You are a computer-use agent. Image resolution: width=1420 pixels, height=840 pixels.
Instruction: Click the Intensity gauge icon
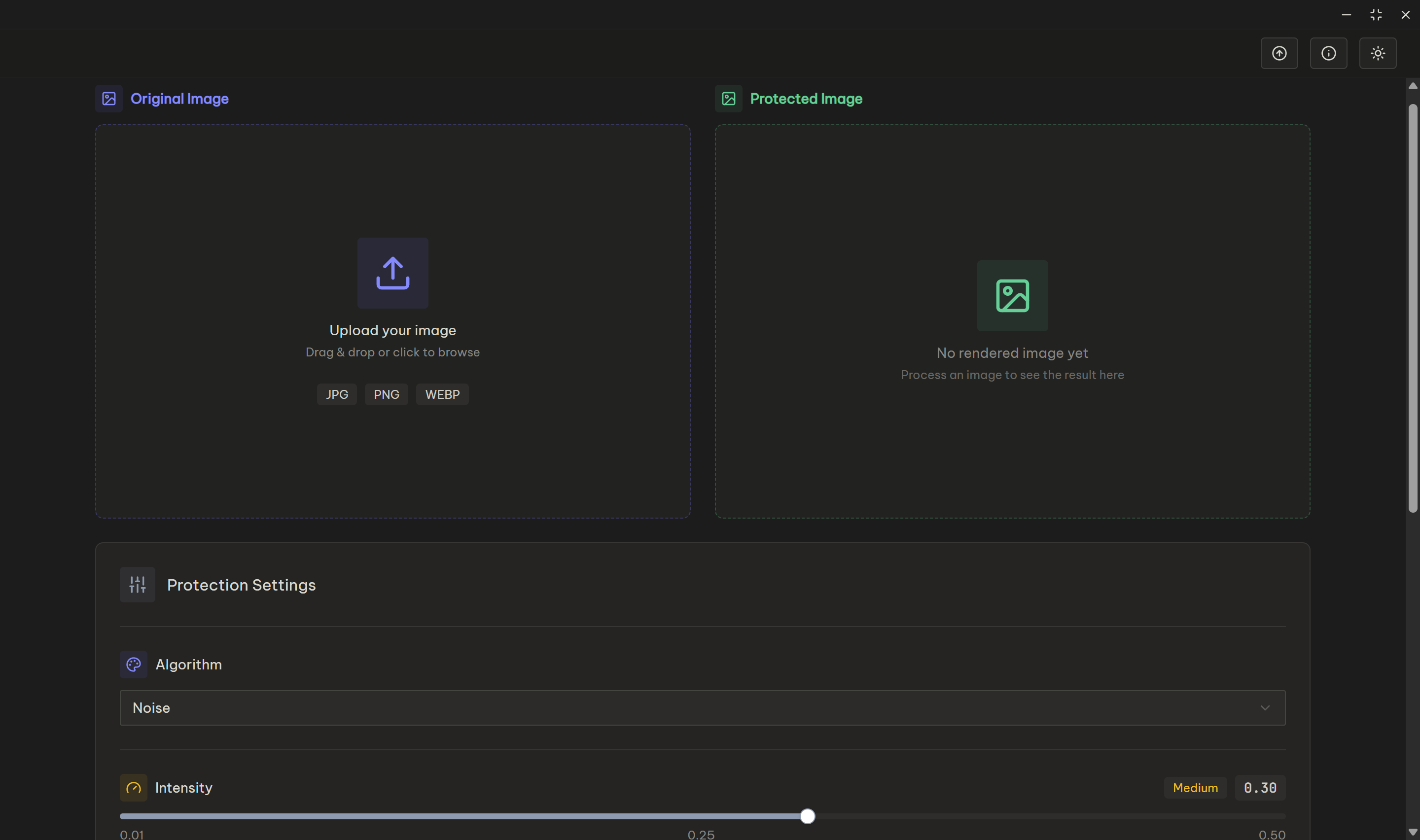tap(134, 787)
